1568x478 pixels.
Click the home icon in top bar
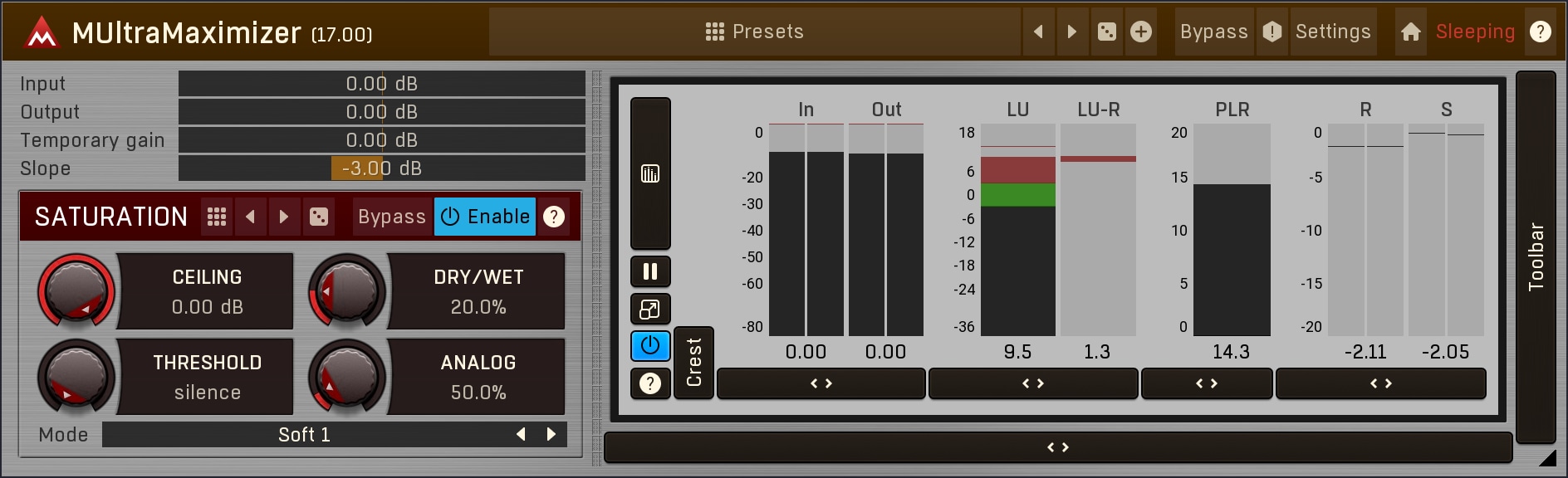(1410, 32)
